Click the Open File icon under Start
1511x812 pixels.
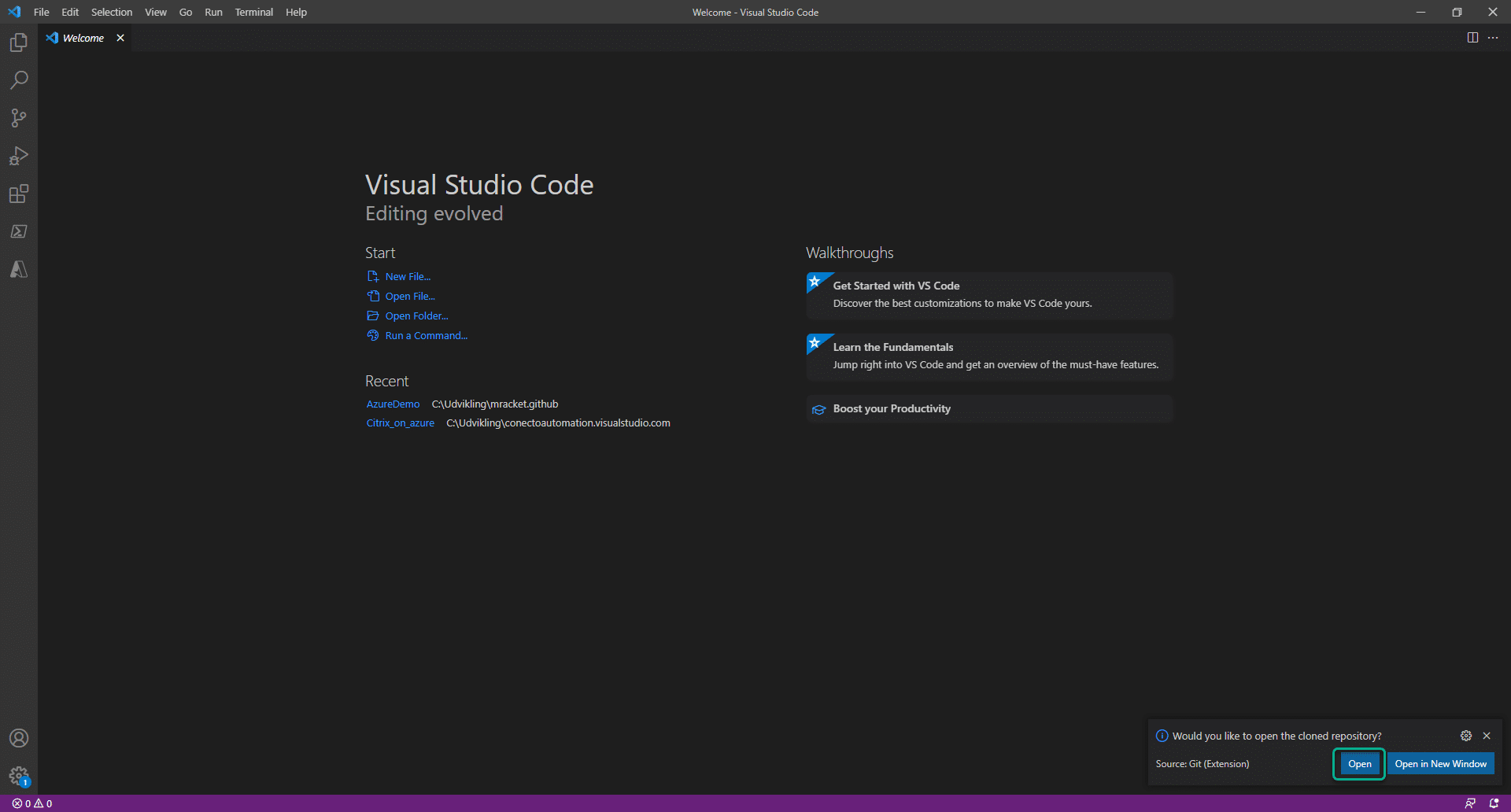coord(373,296)
